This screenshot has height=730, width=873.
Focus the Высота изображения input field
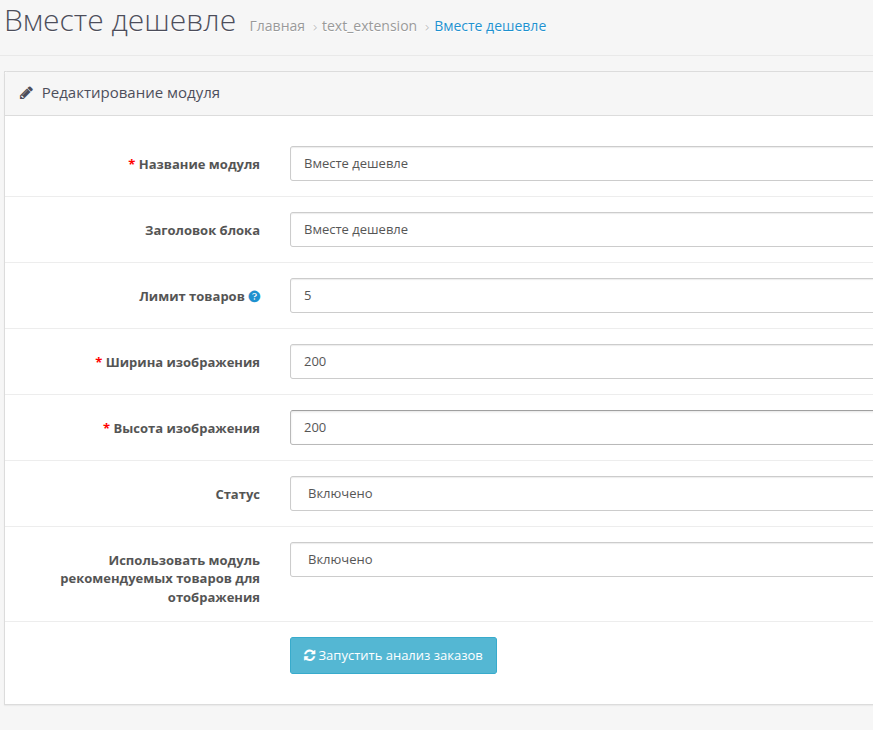pos(581,428)
